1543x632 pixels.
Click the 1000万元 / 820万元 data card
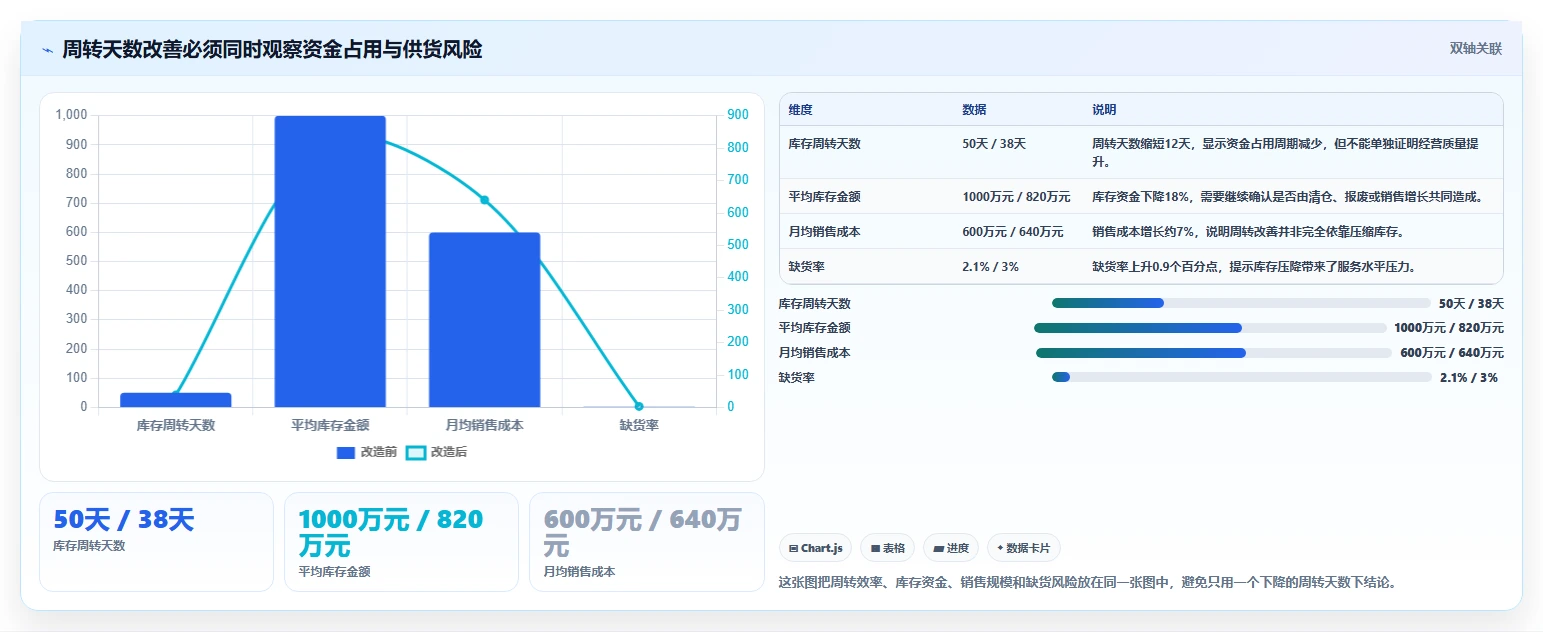(x=401, y=542)
